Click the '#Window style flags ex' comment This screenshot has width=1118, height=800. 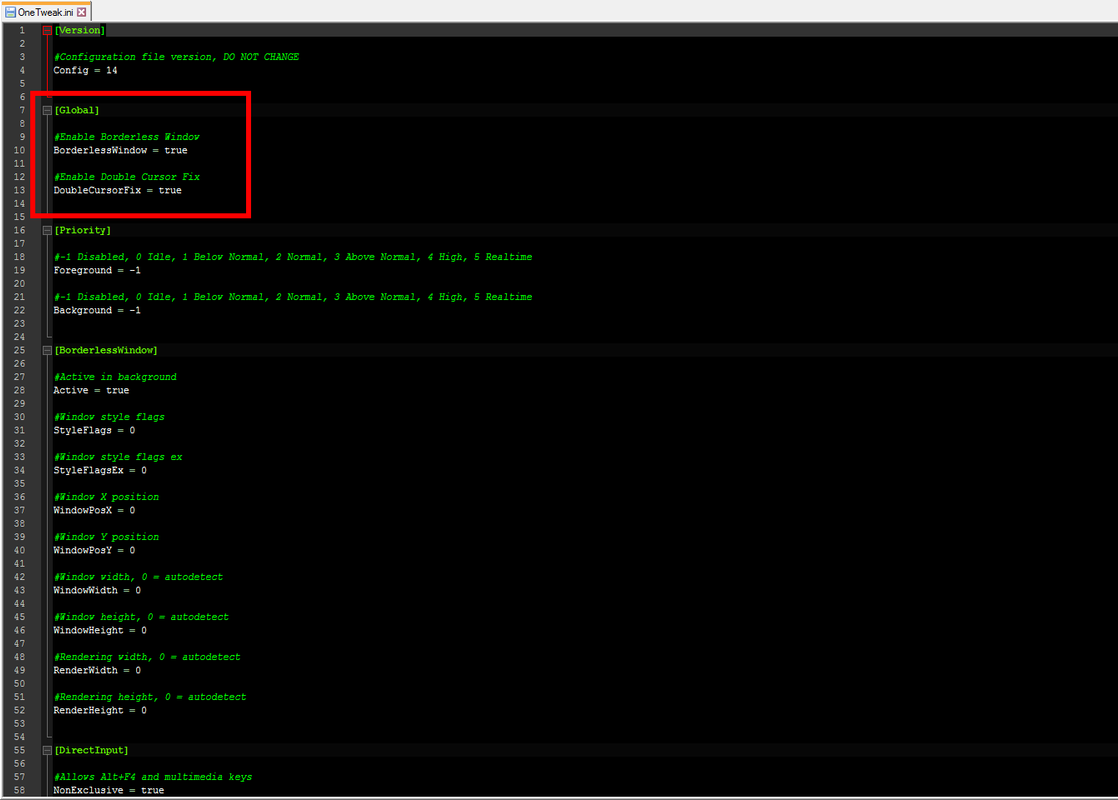pyautogui.click(x=118, y=456)
